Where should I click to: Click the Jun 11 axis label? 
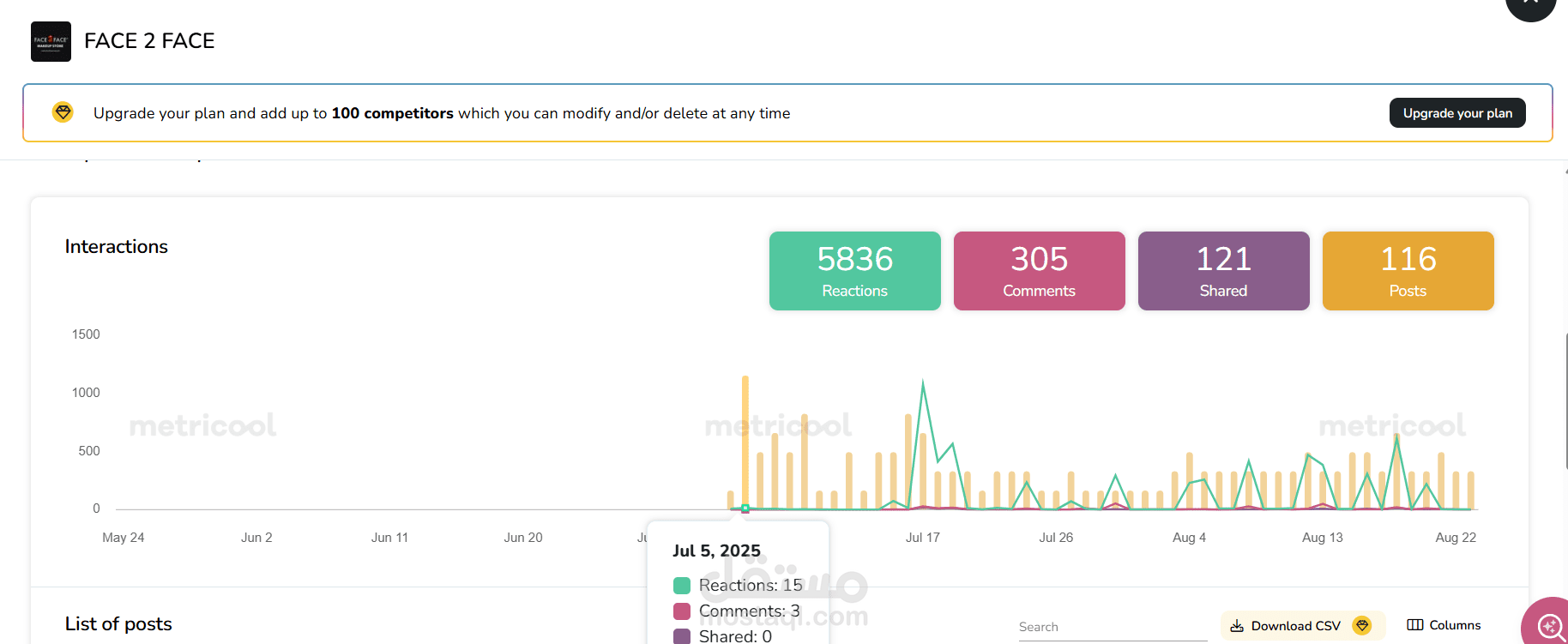point(389,538)
